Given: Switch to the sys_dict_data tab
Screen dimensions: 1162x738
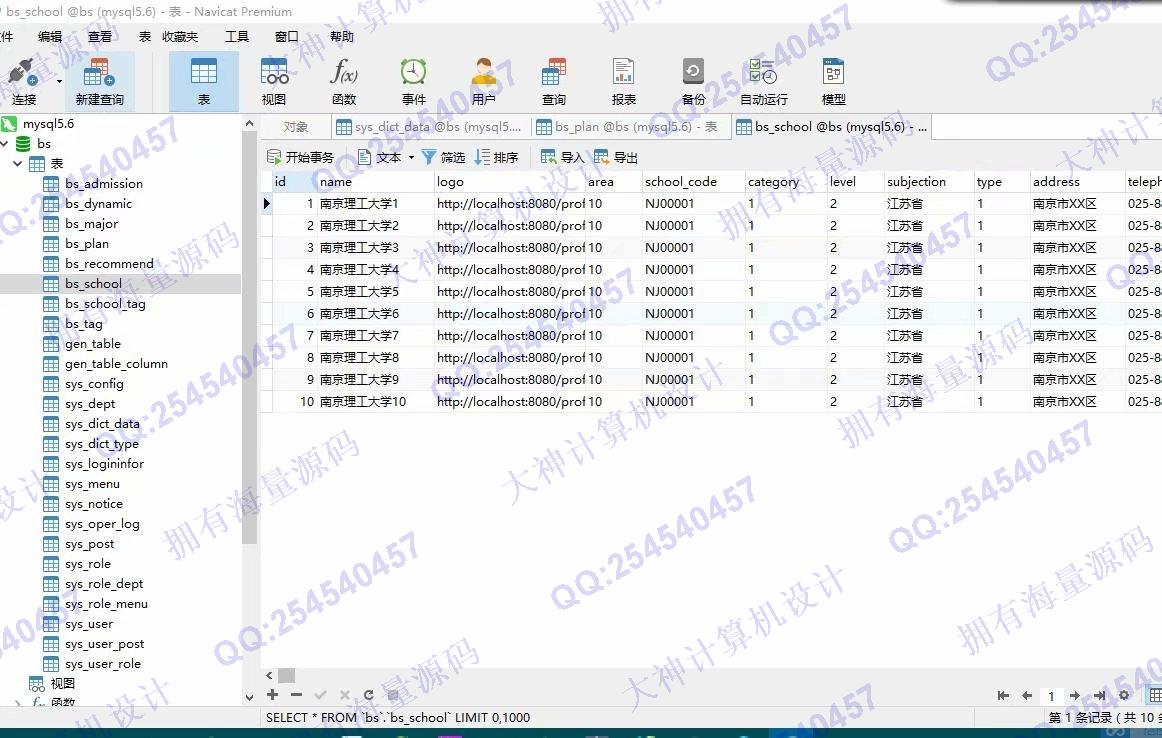Looking at the screenshot, I should pyautogui.click(x=429, y=127).
